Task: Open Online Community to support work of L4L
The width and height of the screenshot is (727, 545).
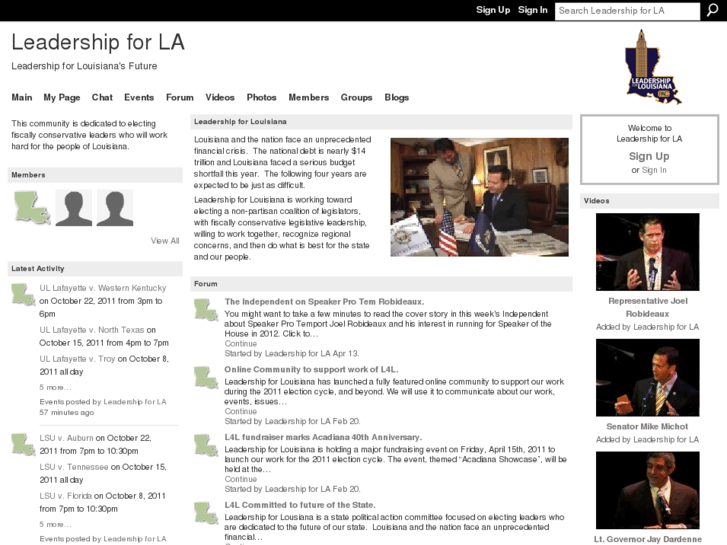Action: [311, 369]
